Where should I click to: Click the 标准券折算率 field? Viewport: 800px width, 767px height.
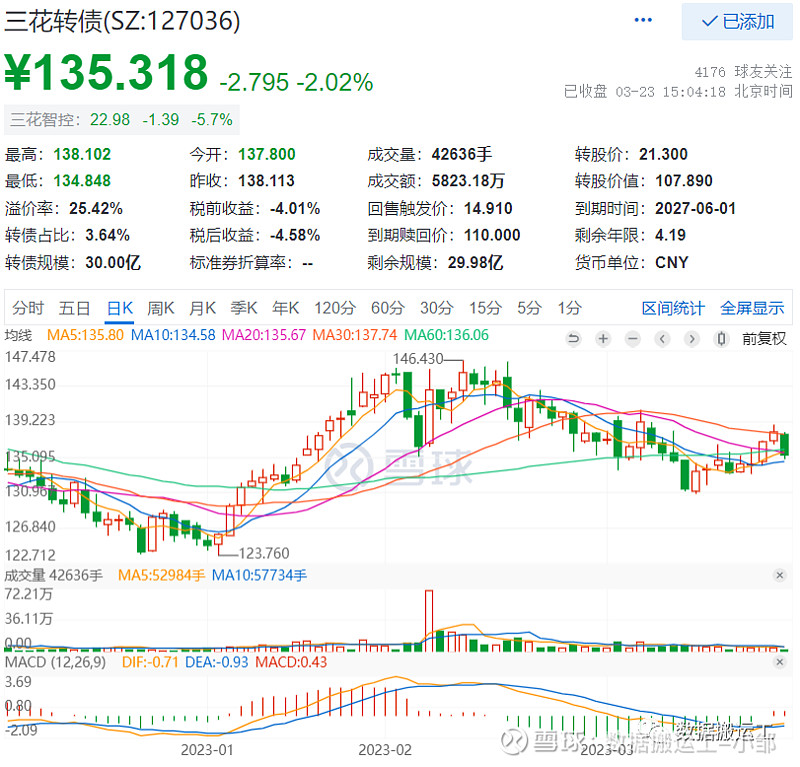coord(251,262)
